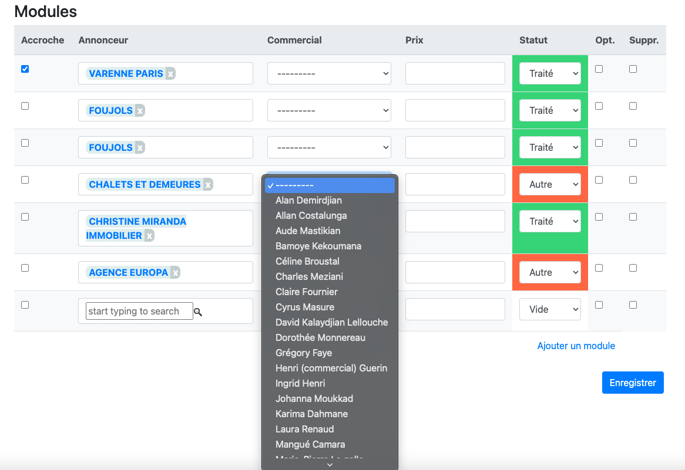Click the Enregistrer button

click(x=632, y=382)
